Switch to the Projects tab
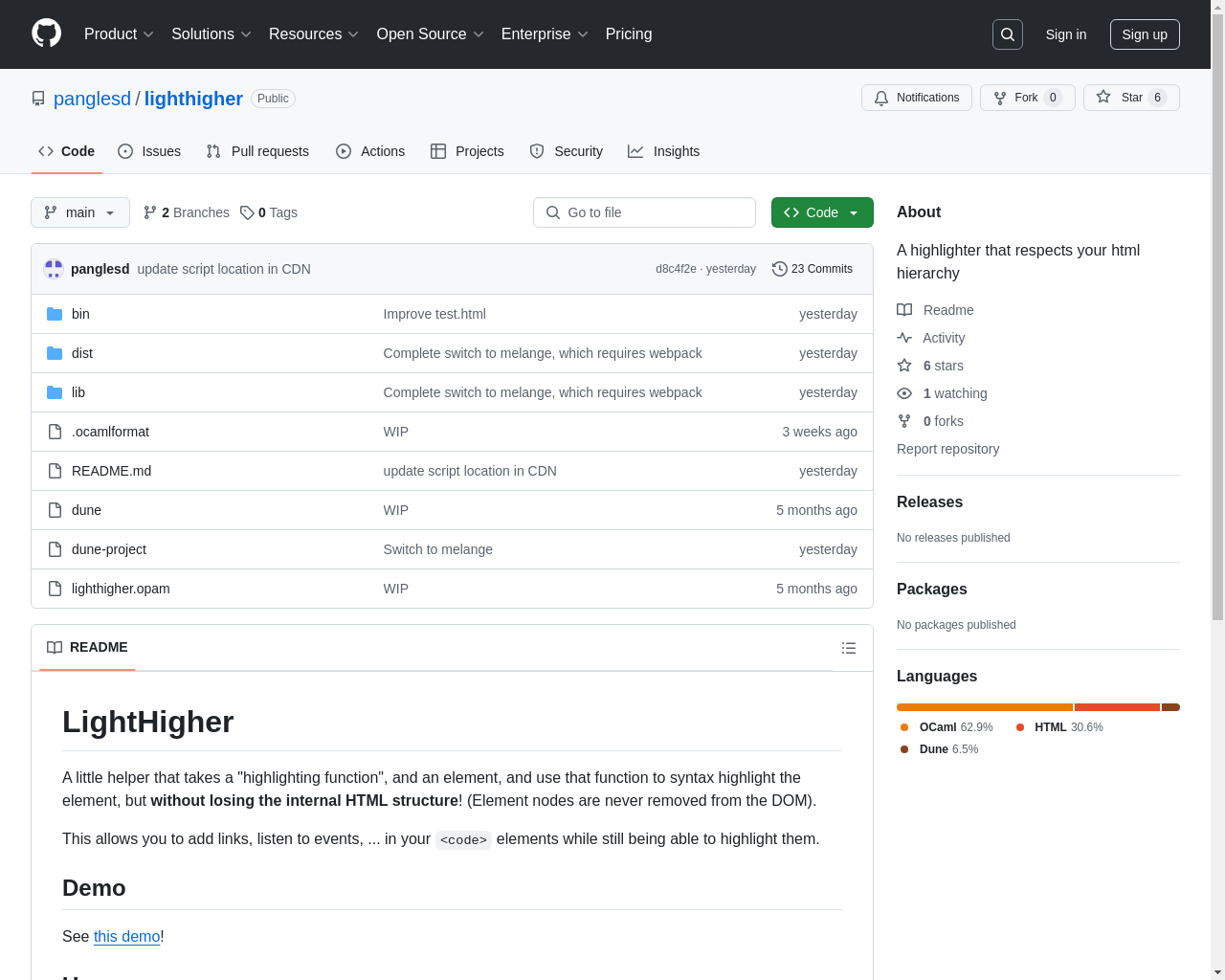 (x=467, y=151)
